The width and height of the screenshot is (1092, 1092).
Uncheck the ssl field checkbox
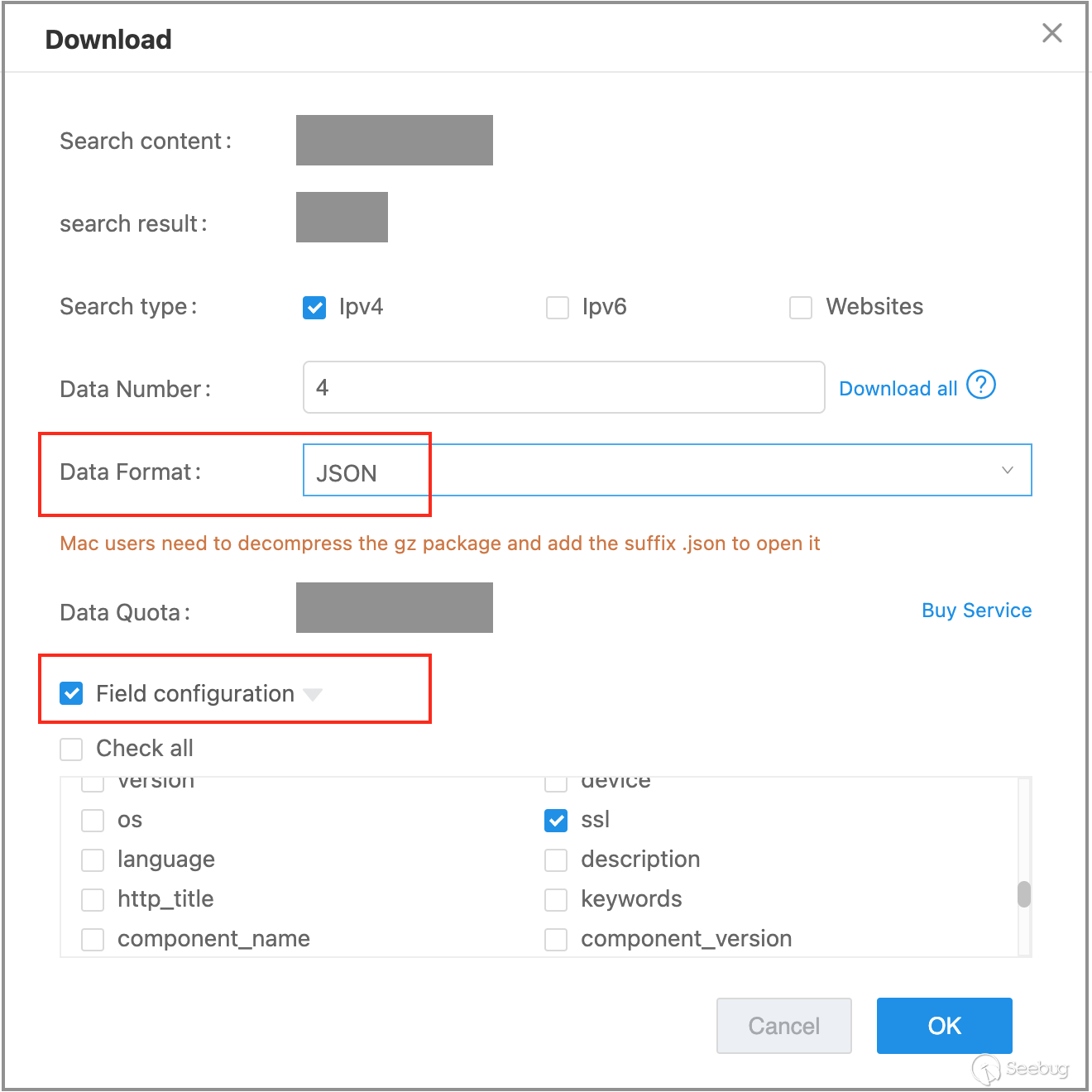pos(556,821)
